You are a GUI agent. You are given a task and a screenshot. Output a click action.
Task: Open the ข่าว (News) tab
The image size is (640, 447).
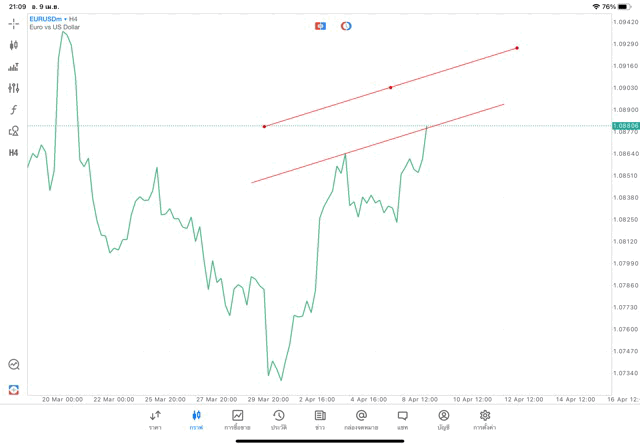(x=320, y=420)
